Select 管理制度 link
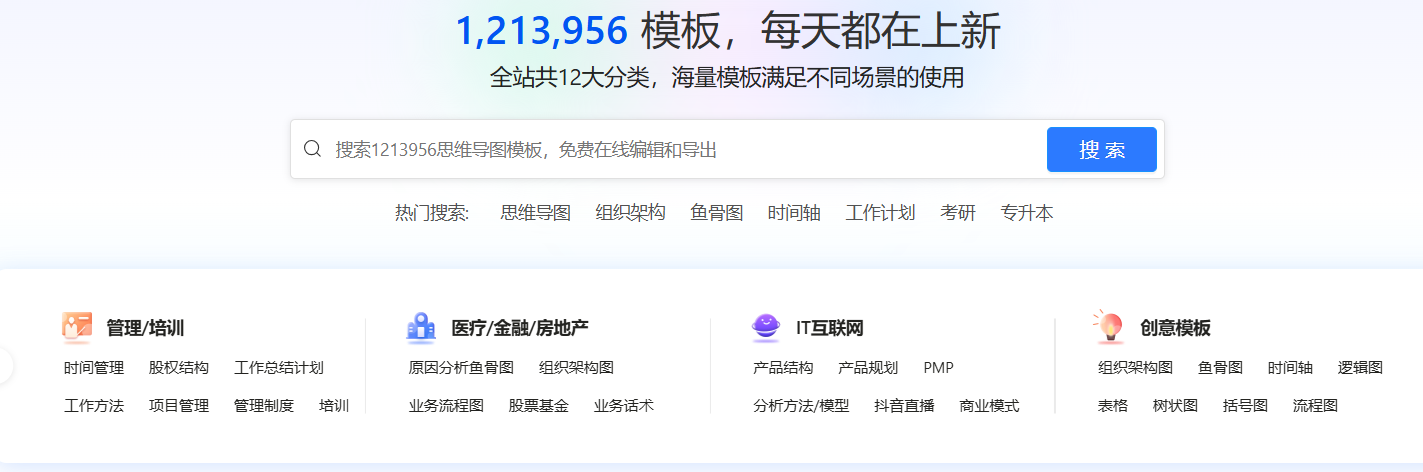This screenshot has width=1423, height=472. [x=264, y=406]
